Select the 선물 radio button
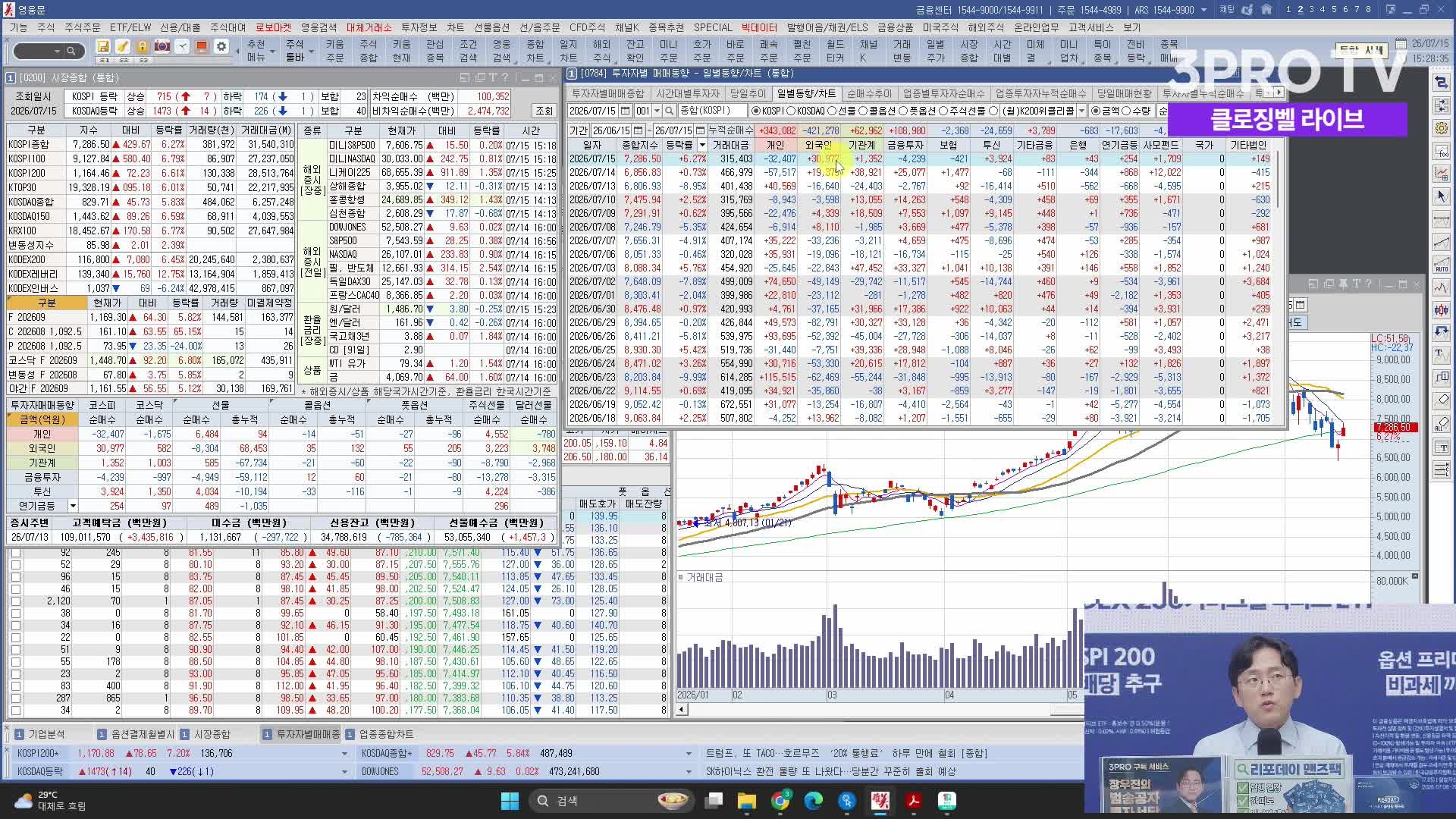1456x819 pixels. (x=832, y=111)
